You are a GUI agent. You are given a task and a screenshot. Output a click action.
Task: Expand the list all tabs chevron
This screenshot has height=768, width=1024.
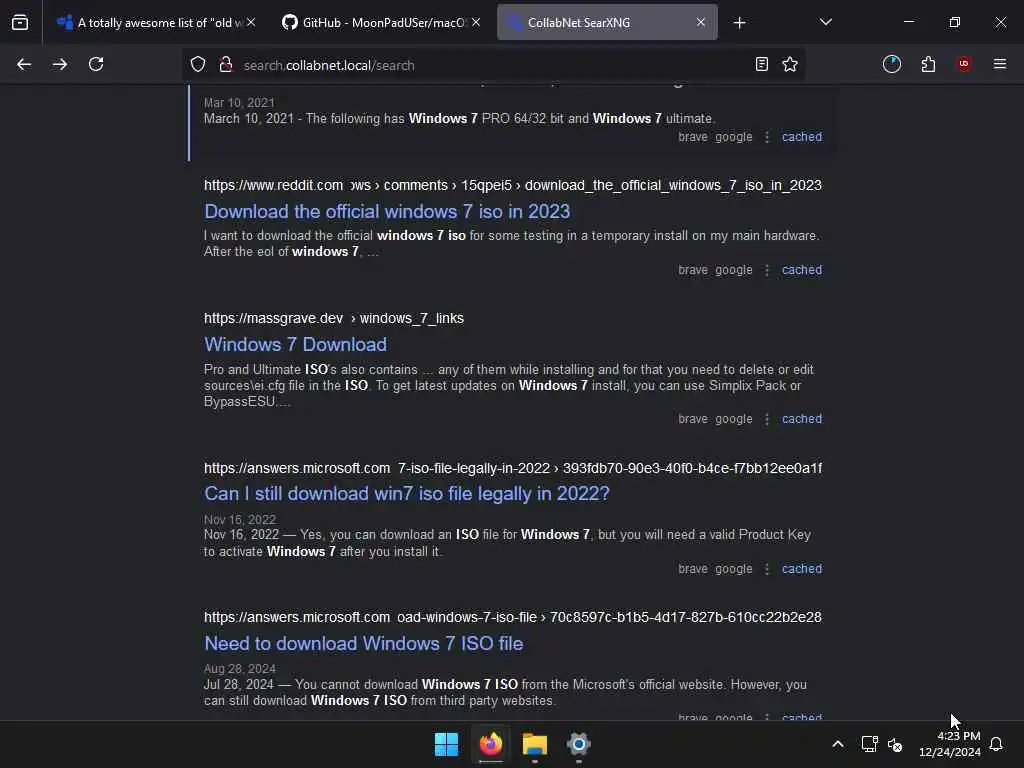click(x=825, y=22)
